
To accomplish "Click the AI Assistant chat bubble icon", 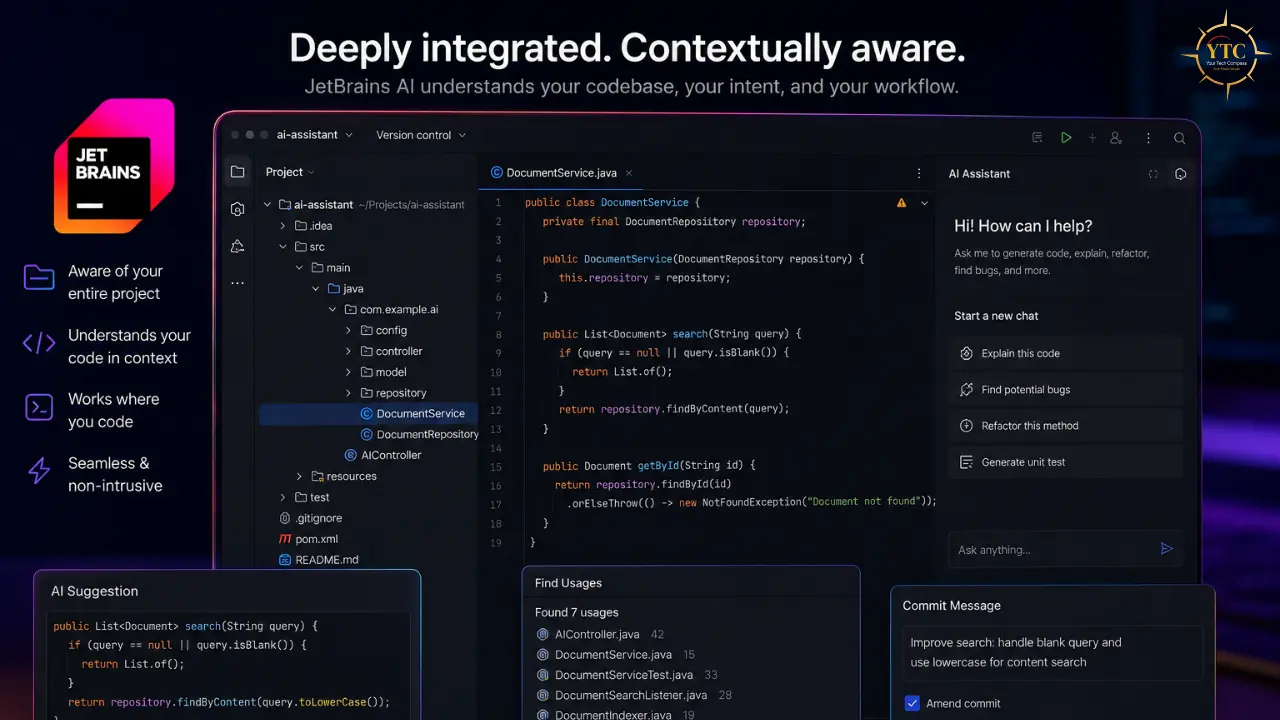I will click(1181, 174).
